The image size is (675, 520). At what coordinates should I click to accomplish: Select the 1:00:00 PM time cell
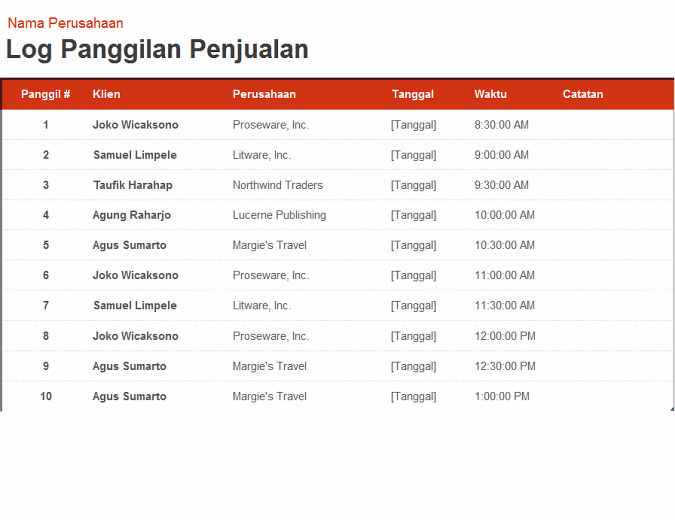(x=501, y=397)
